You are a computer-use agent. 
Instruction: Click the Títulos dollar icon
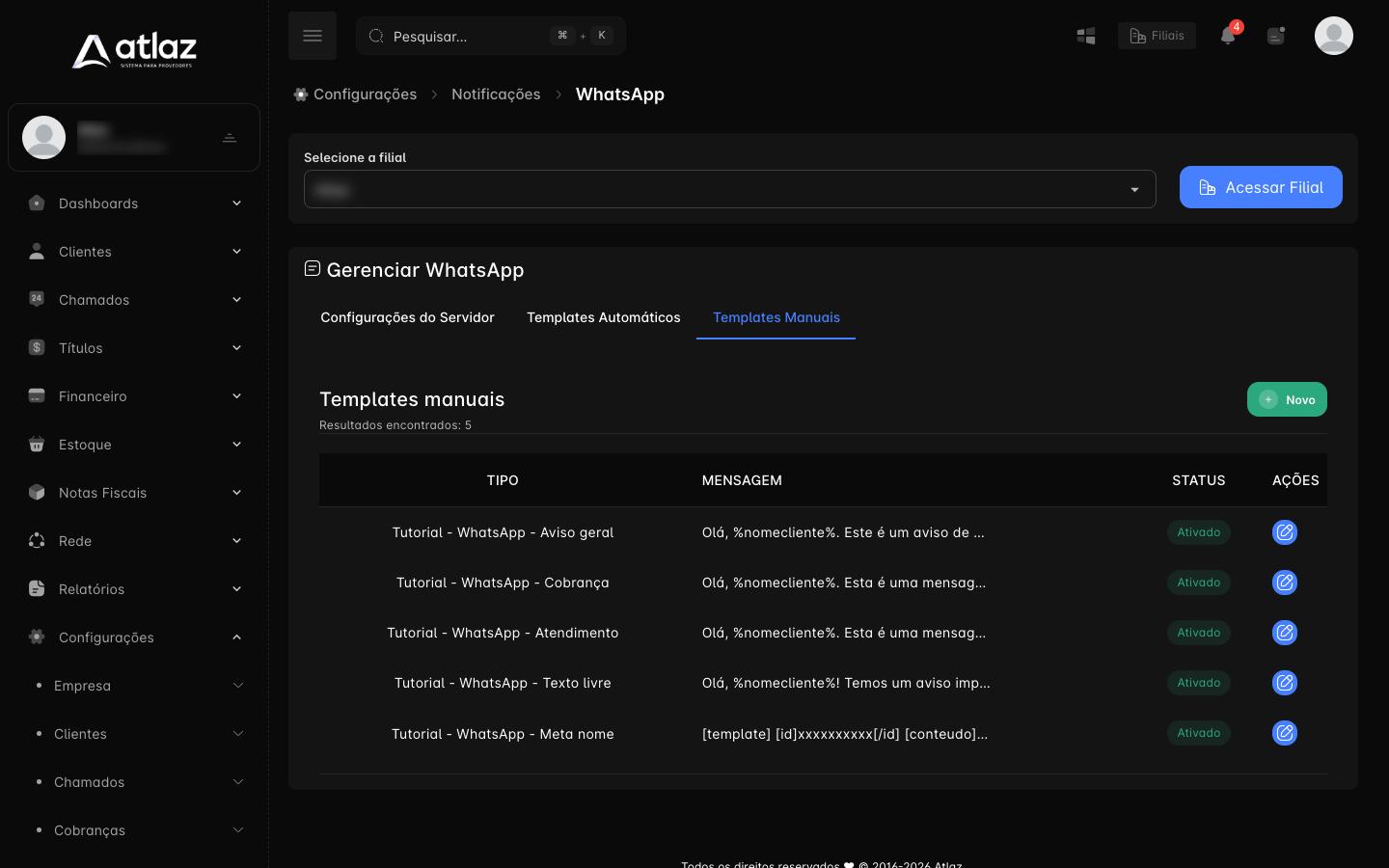tap(37, 347)
